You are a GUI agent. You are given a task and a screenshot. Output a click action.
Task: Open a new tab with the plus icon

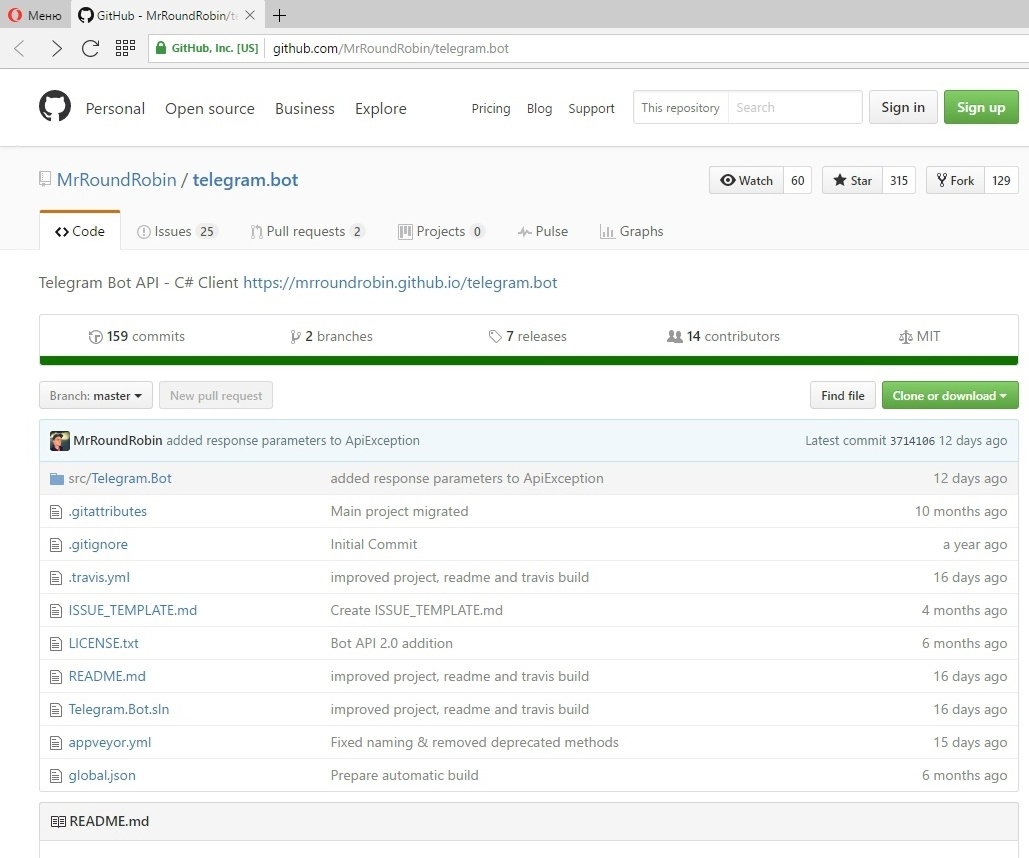coord(280,15)
